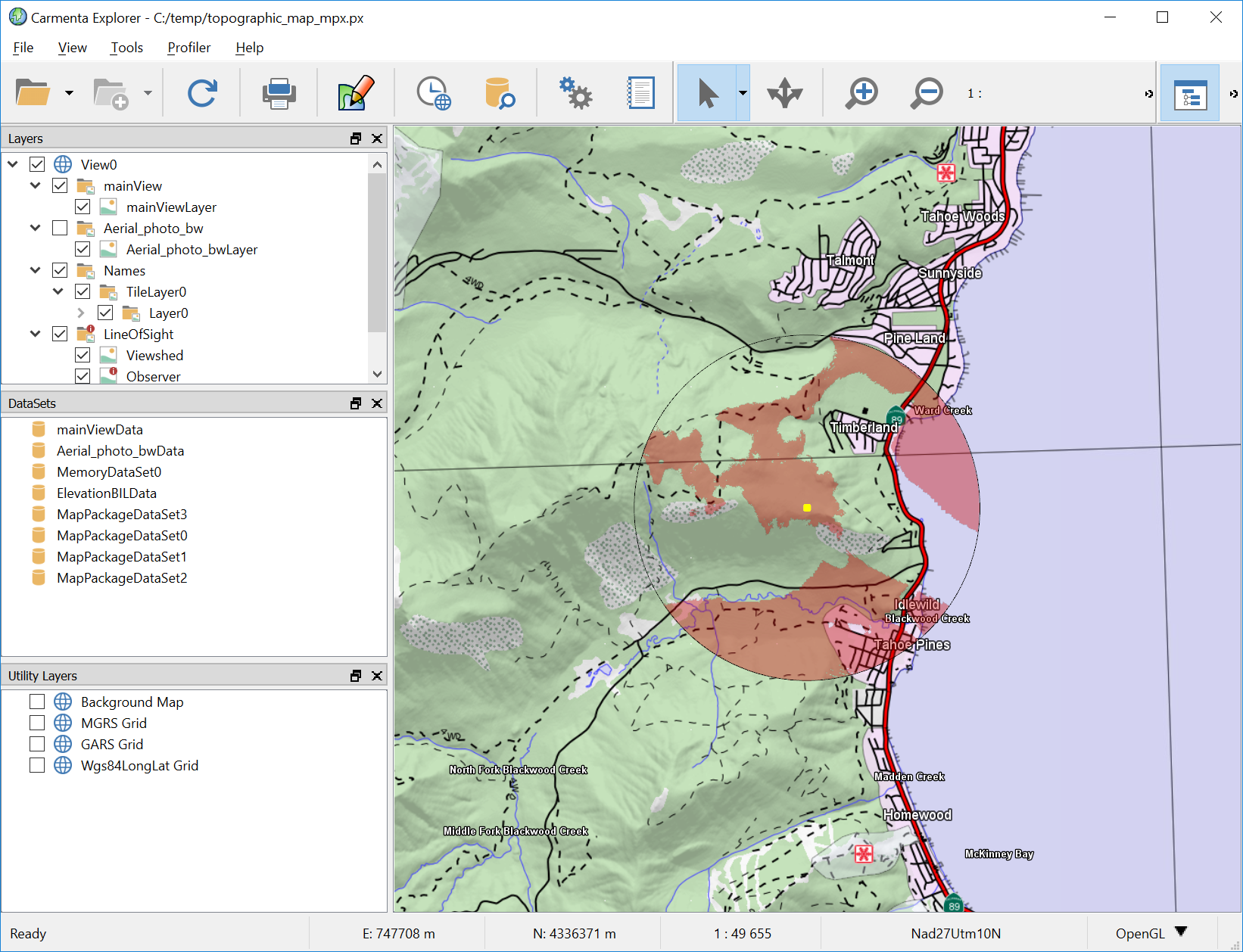The width and height of the screenshot is (1243, 952).
Task: Turn on the MGRS Grid checkbox
Action: (37, 723)
